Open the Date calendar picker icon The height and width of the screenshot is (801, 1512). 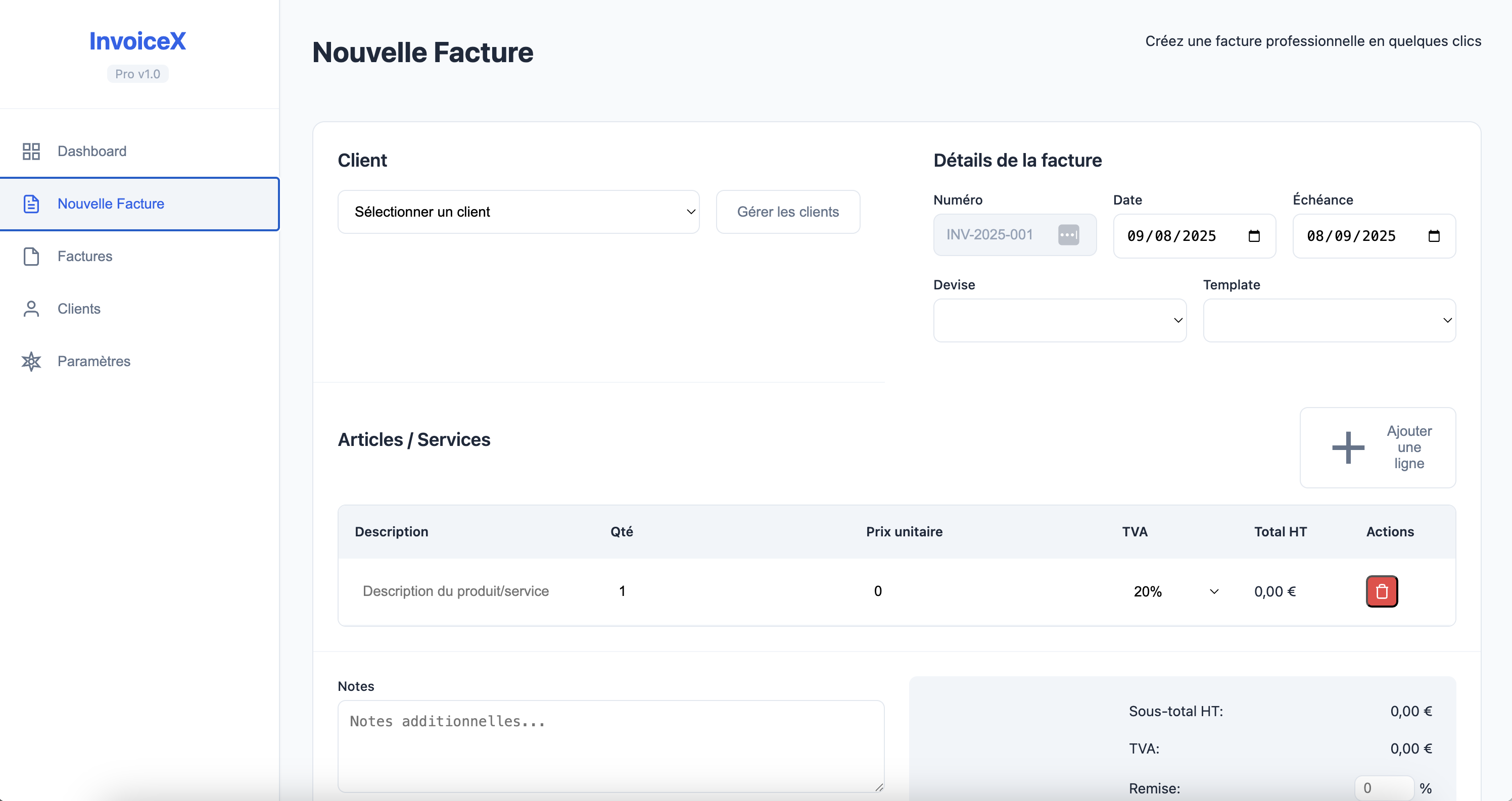[x=1254, y=236]
